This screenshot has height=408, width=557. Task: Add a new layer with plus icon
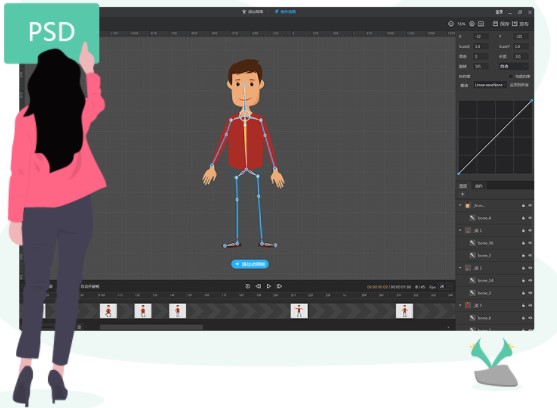point(462,194)
